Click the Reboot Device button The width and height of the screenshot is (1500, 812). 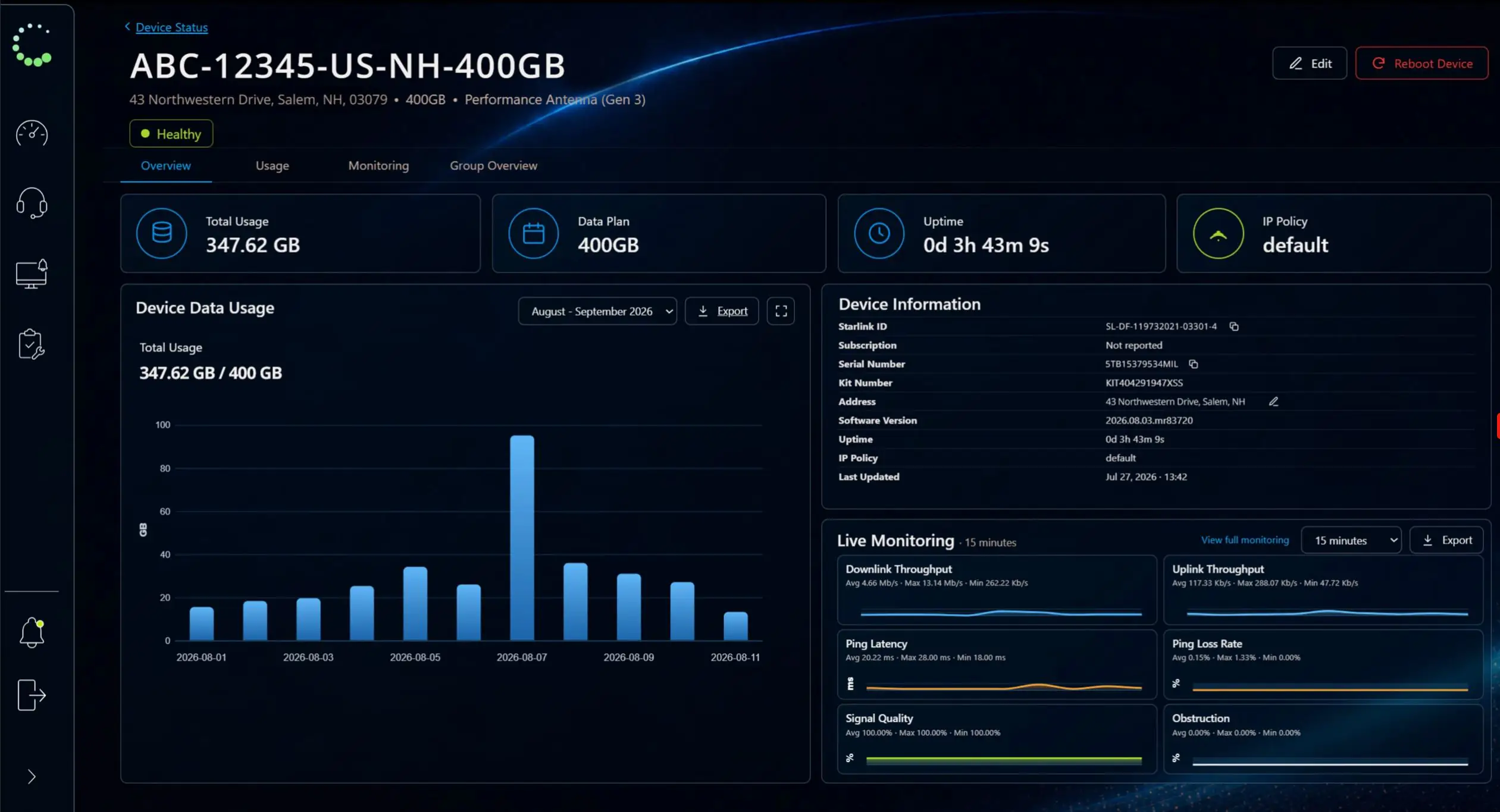[1422, 64]
